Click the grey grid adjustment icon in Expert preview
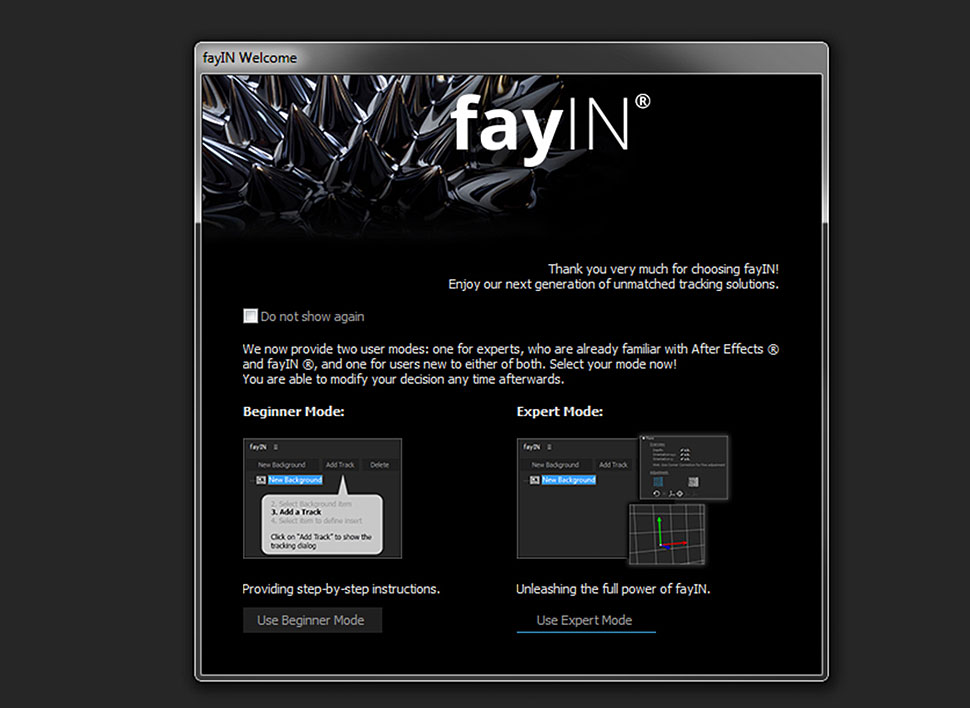 click(x=693, y=481)
